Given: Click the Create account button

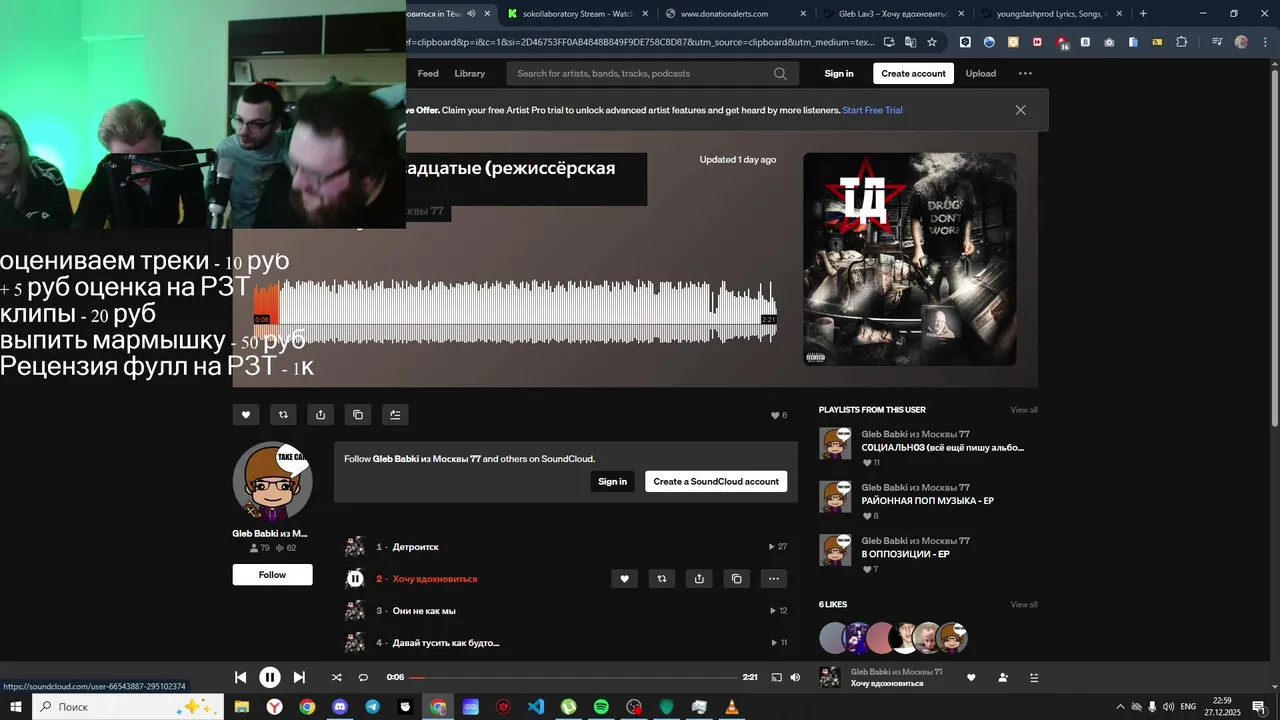Looking at the screenshot, I should click(913, 73).
